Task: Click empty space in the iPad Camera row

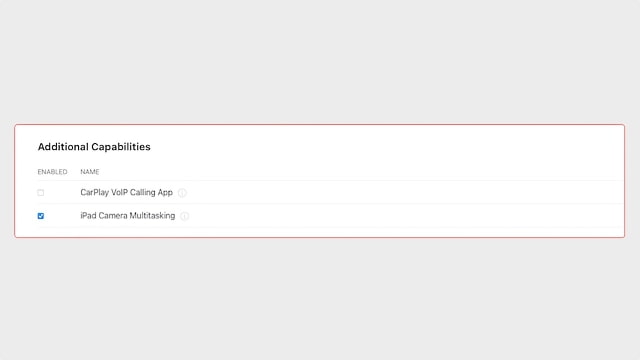Action: 404,216
